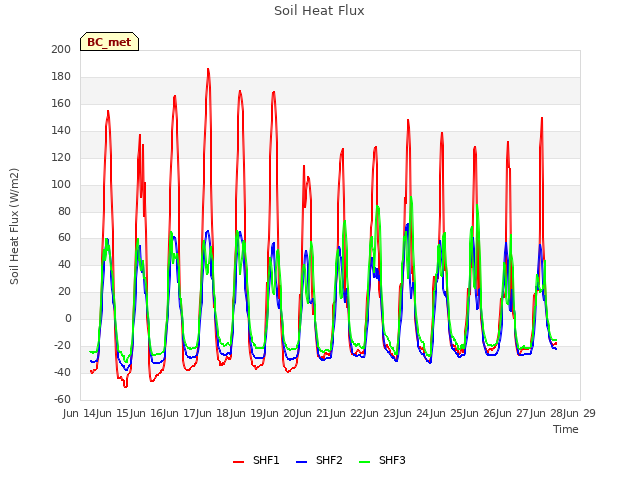Click the BC_met annotation label
640x480 pixels.
(109, 42)
